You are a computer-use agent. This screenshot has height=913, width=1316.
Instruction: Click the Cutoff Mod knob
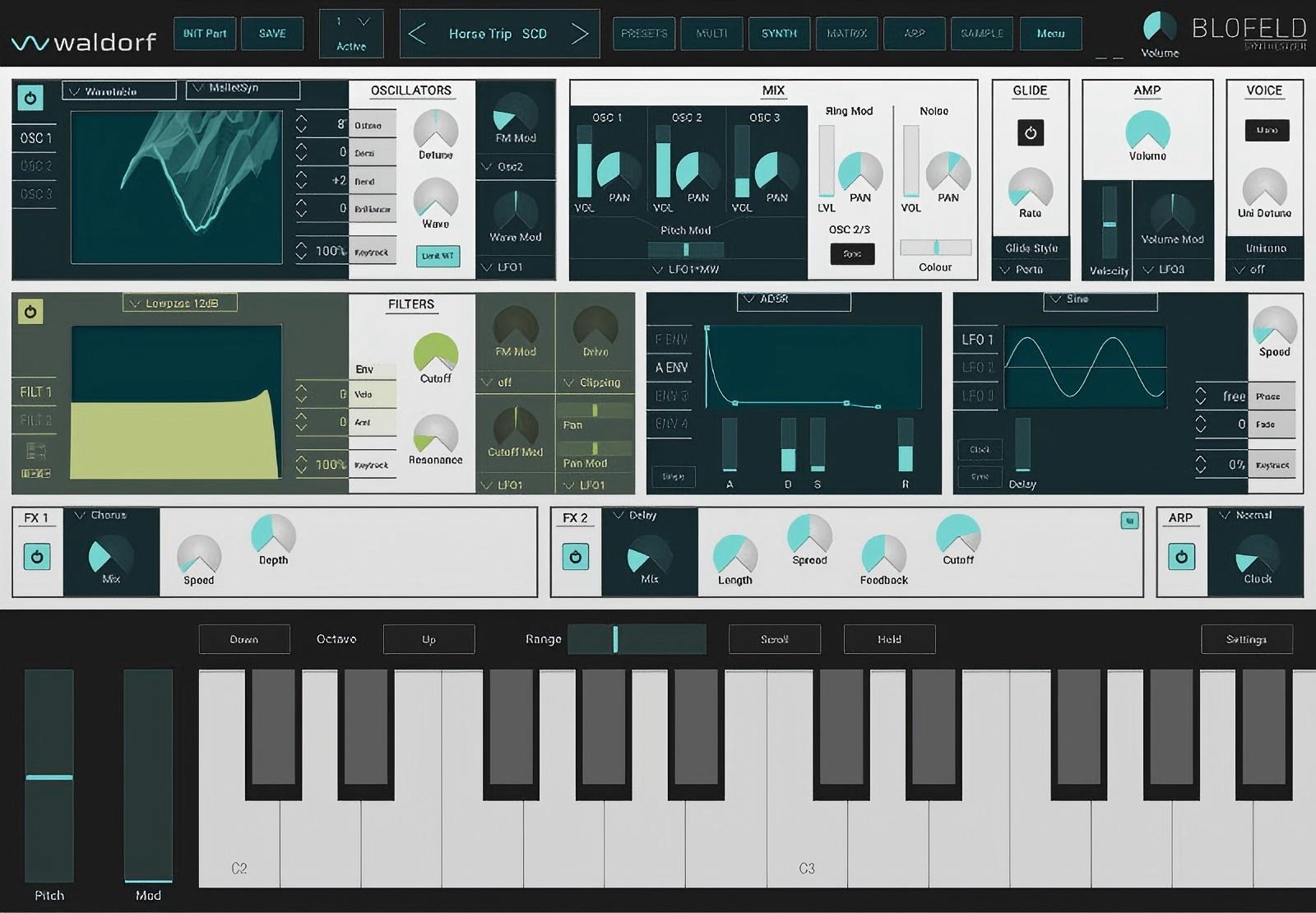516,427
